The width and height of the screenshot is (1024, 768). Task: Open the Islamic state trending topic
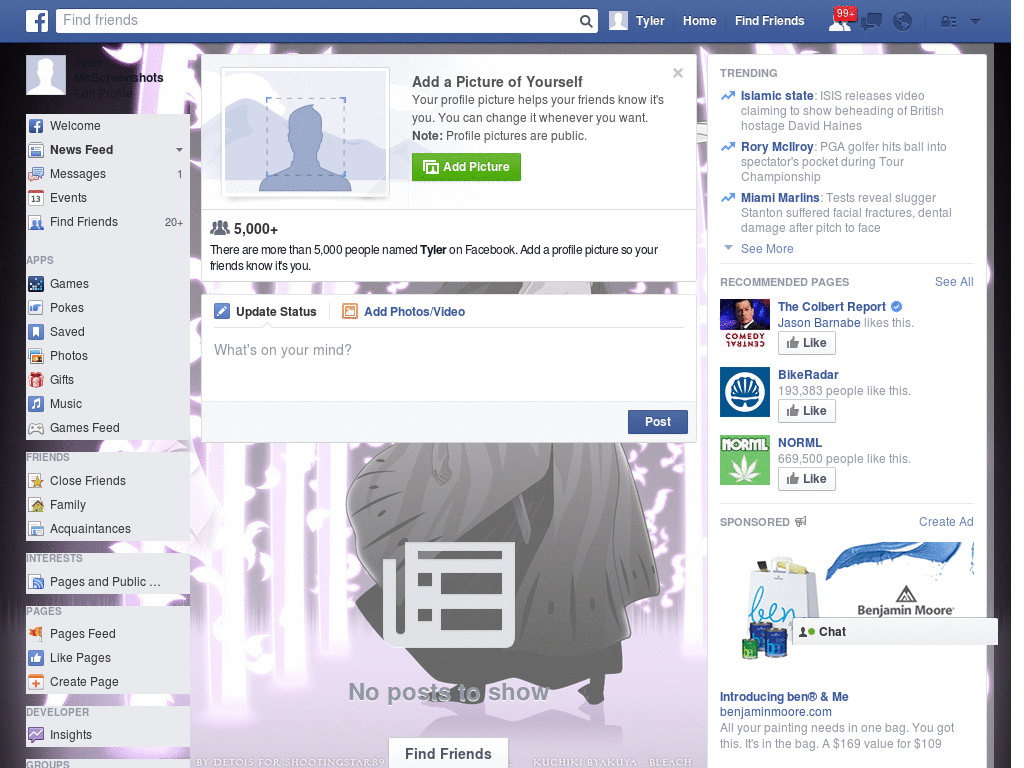[x=776, y=96]
